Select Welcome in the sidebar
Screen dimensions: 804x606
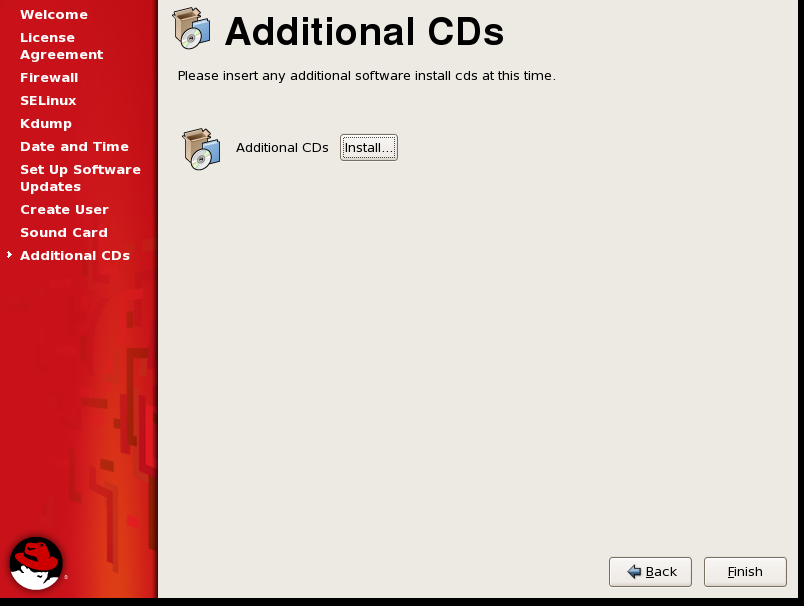54,15
